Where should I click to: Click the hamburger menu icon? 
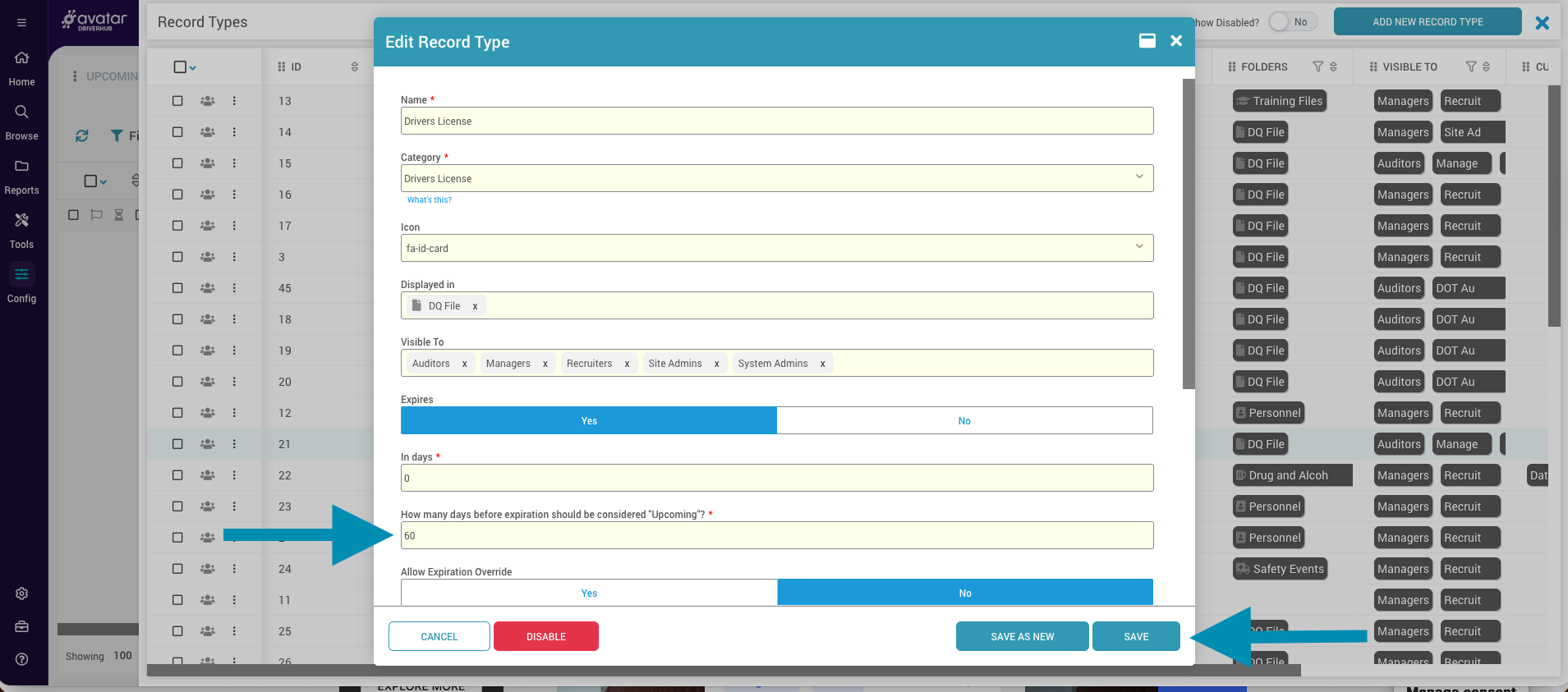[x=21, y=22]
